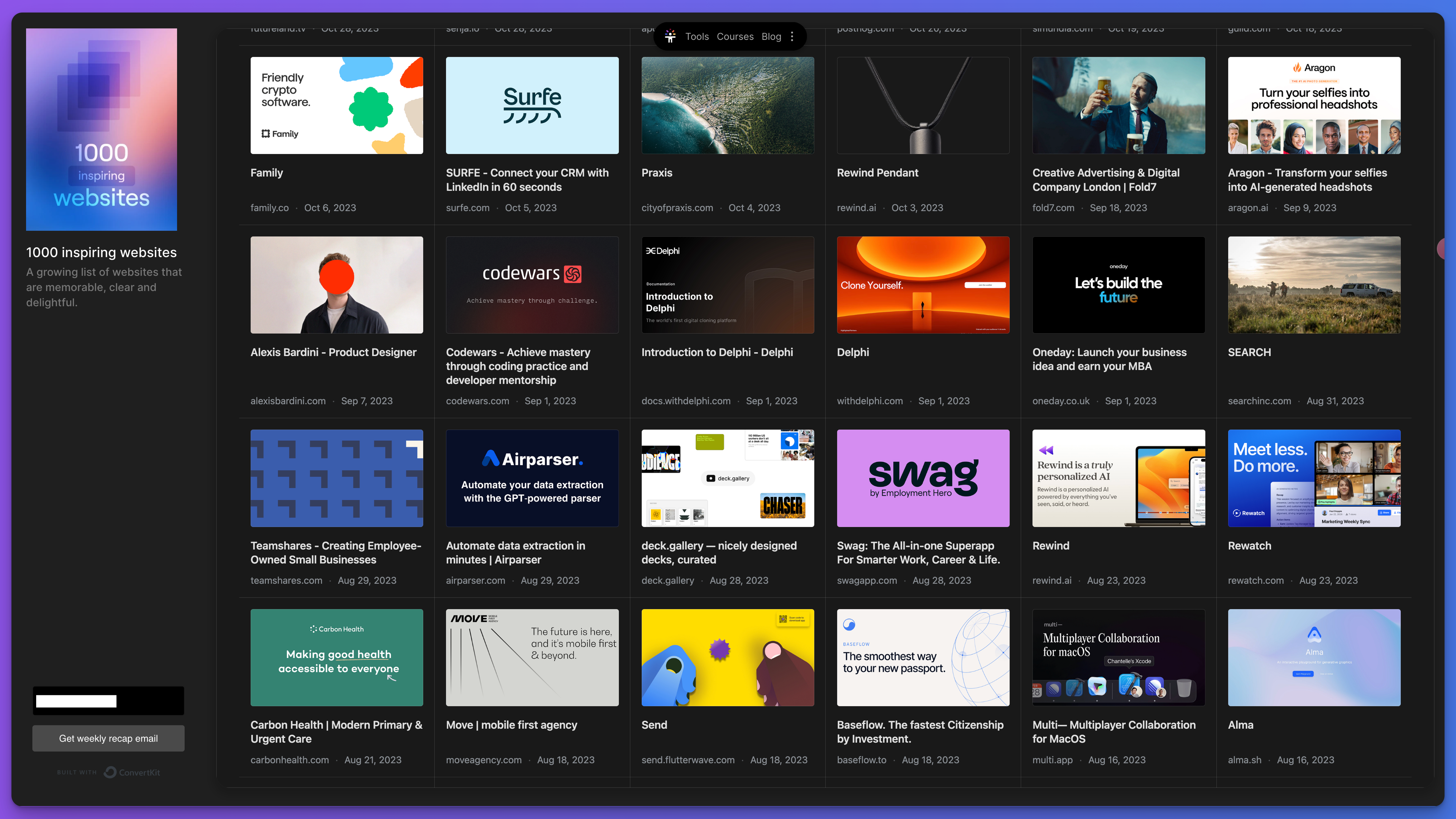
Task: Open the Carbon Health thumbnail
Action: [x=336, y=657]
